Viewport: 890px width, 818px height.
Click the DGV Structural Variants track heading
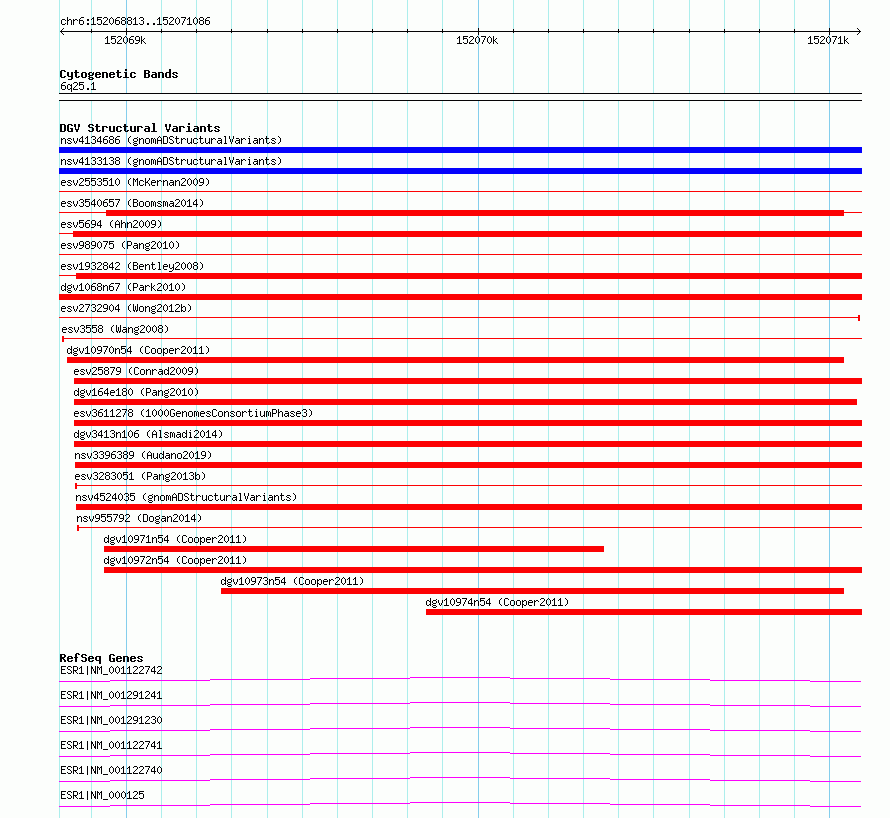click(140, 128)
